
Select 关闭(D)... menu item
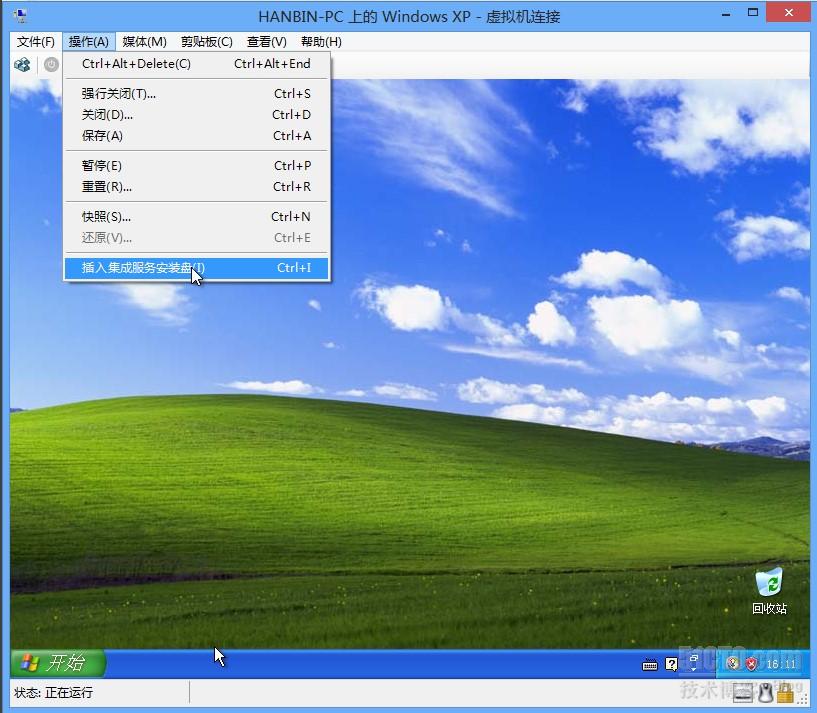196,115
